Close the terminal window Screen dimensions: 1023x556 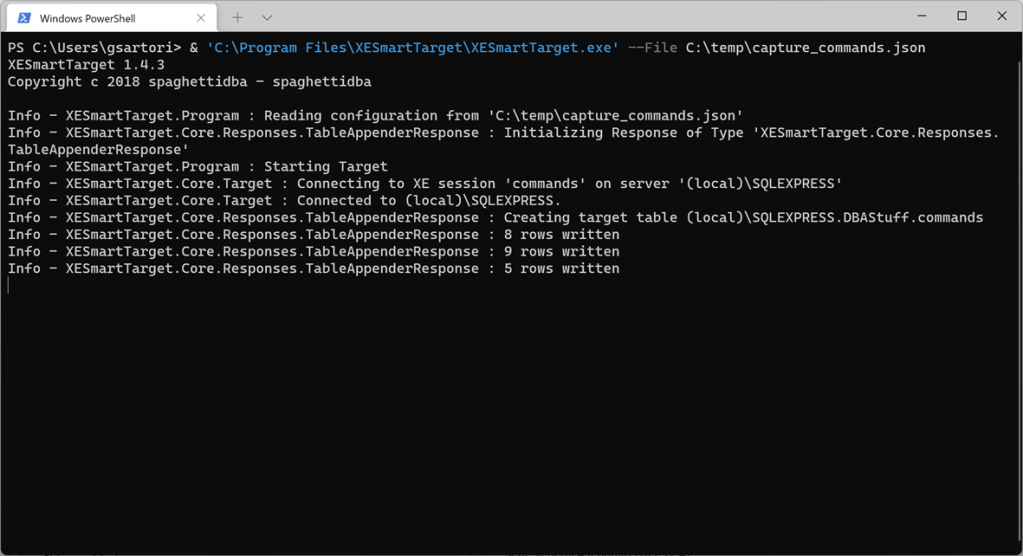[x=1002, y=16]
